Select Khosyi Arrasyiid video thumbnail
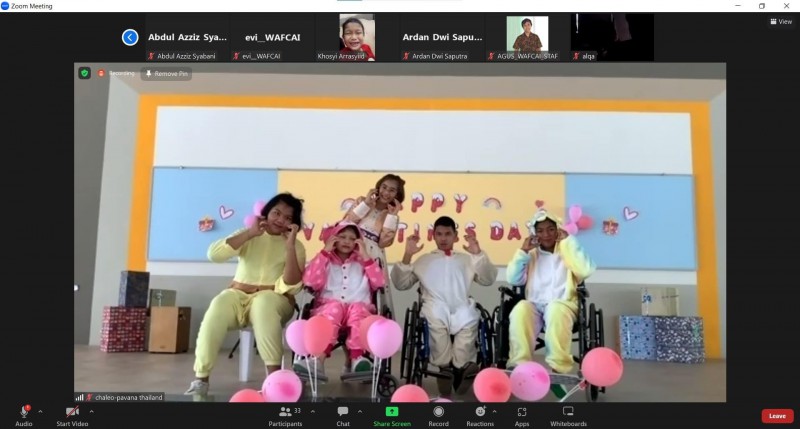Screen dimensions: 800x429 357,37
